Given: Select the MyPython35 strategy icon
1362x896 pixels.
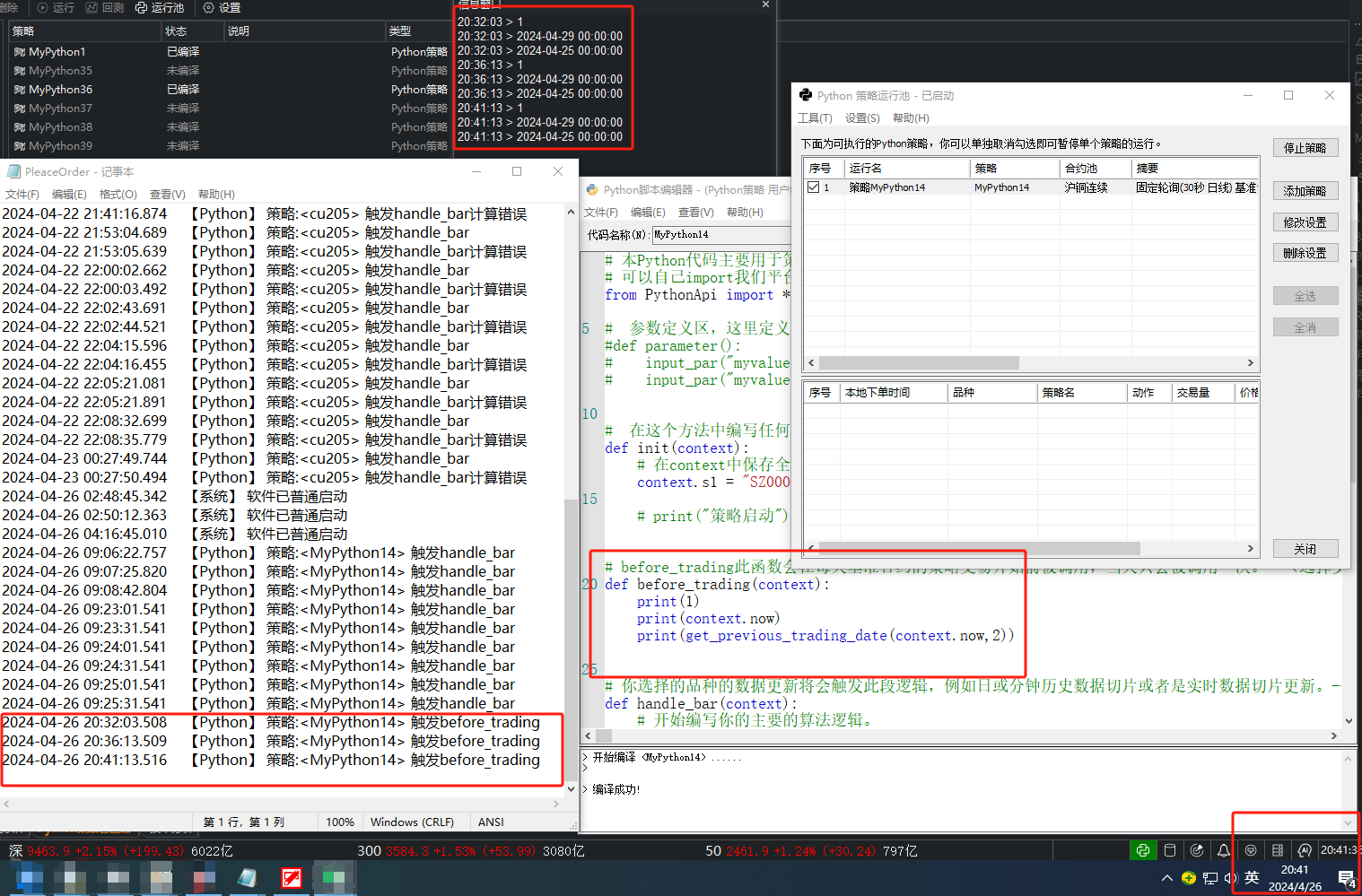Looking at the screenshot, I should pos(20,71).
